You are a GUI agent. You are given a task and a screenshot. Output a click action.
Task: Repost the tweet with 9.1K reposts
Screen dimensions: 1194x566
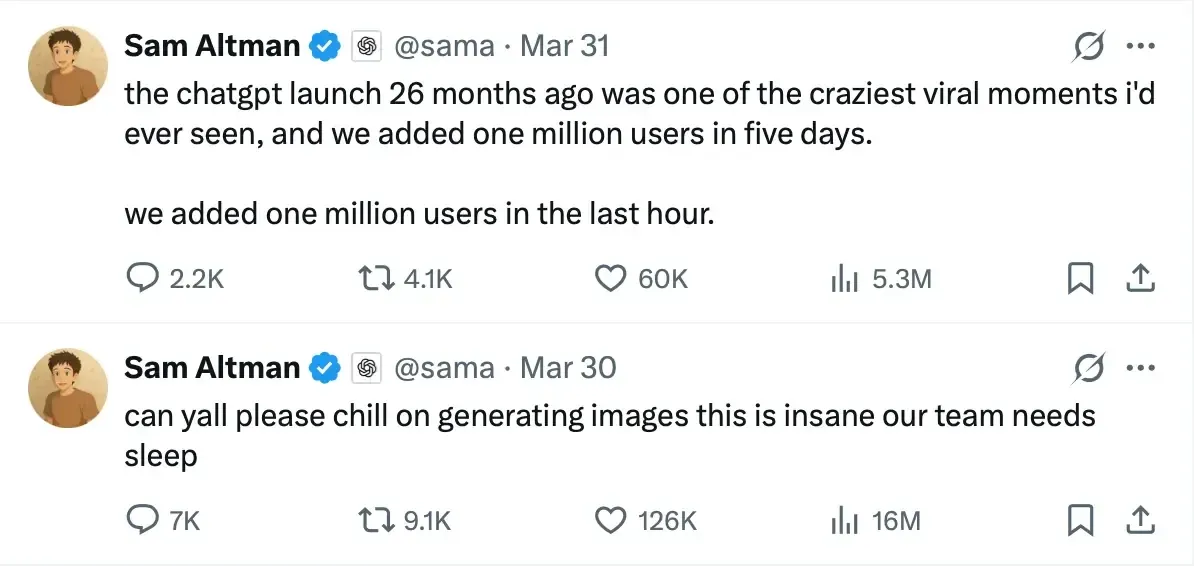(x=378, y=520)
